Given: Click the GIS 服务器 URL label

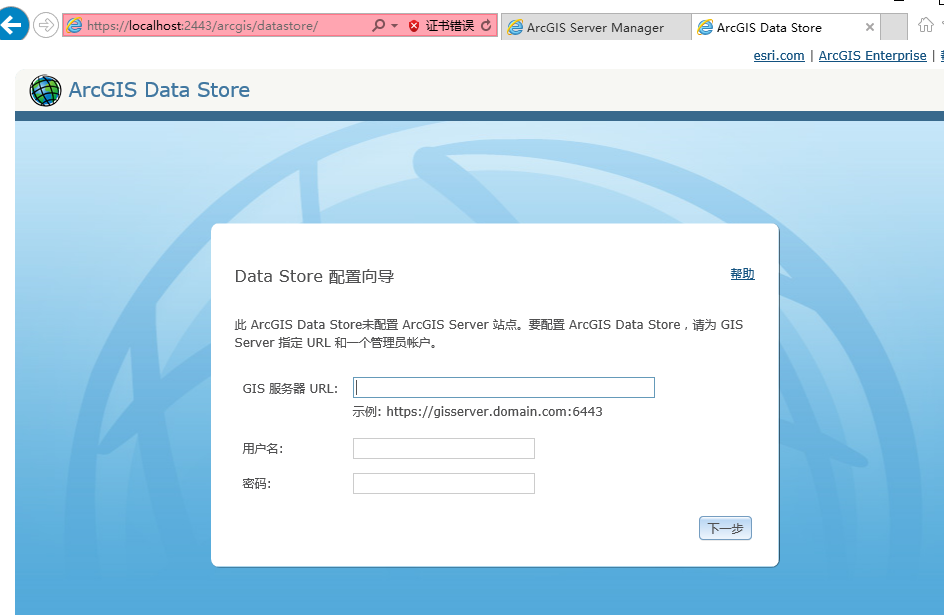Looking at the screenshot, I should coord(290,389).
